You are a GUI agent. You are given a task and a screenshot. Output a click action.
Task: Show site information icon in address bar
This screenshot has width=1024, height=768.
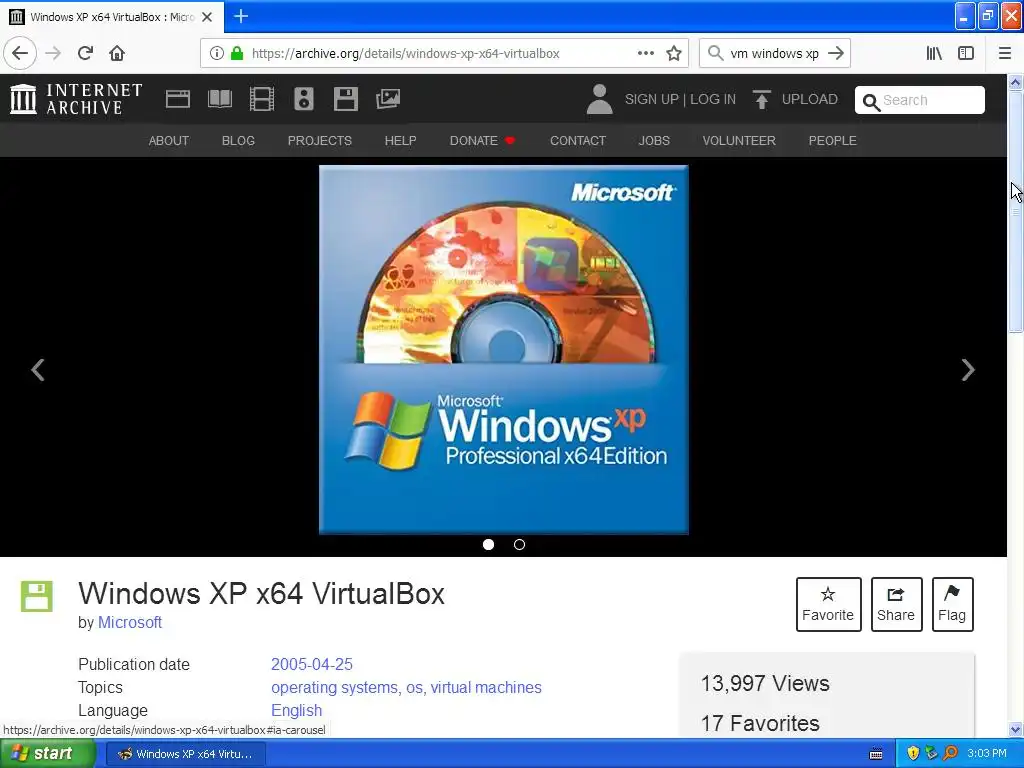[217, 54]
